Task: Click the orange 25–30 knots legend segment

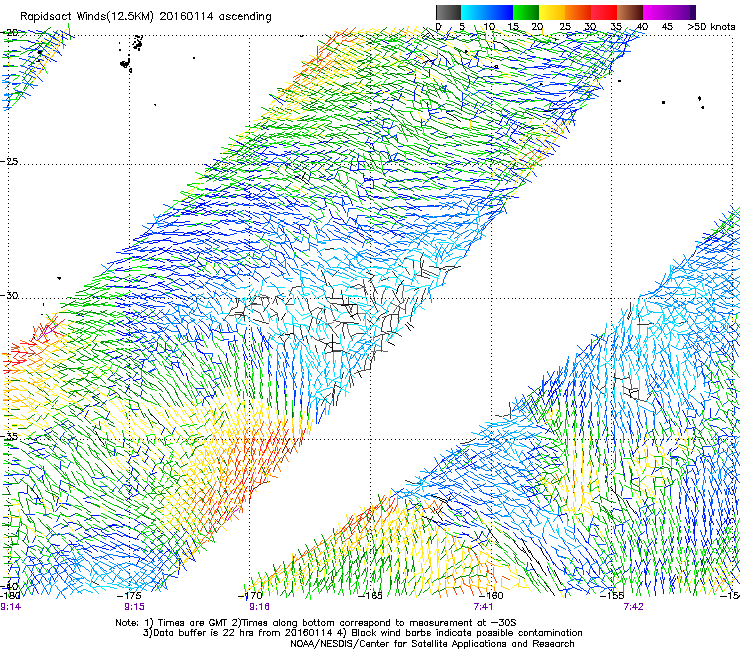Action: tap(578, 12)
